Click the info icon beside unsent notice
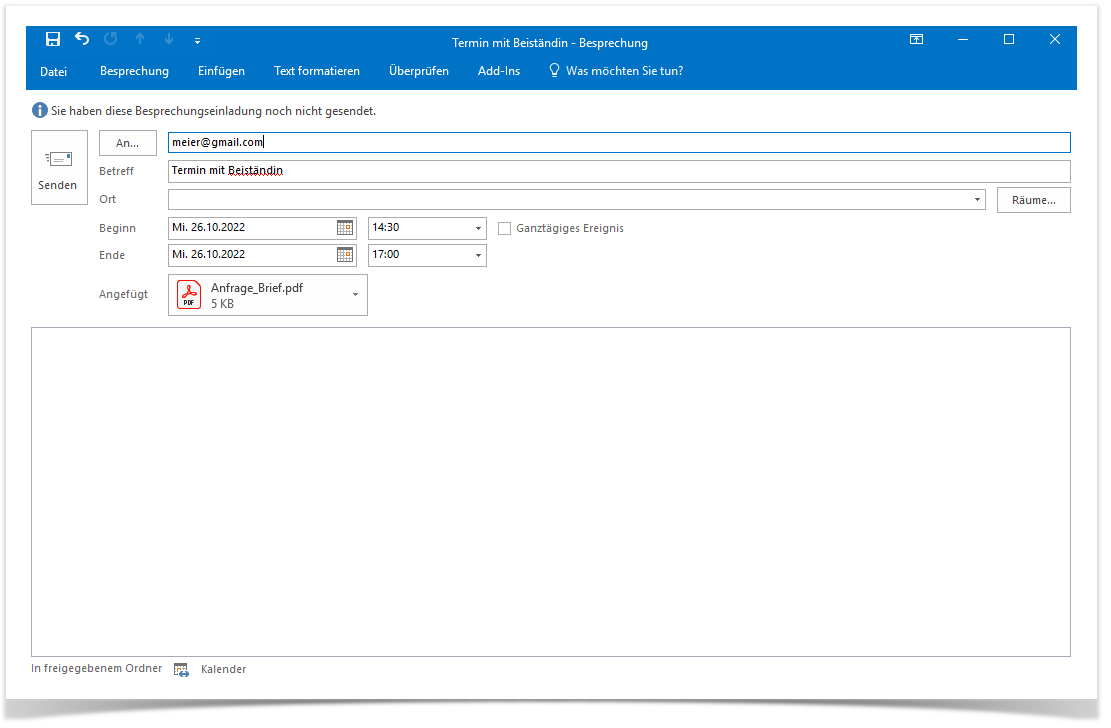This screenshot has width=1111, height=728. click(40, 111)
